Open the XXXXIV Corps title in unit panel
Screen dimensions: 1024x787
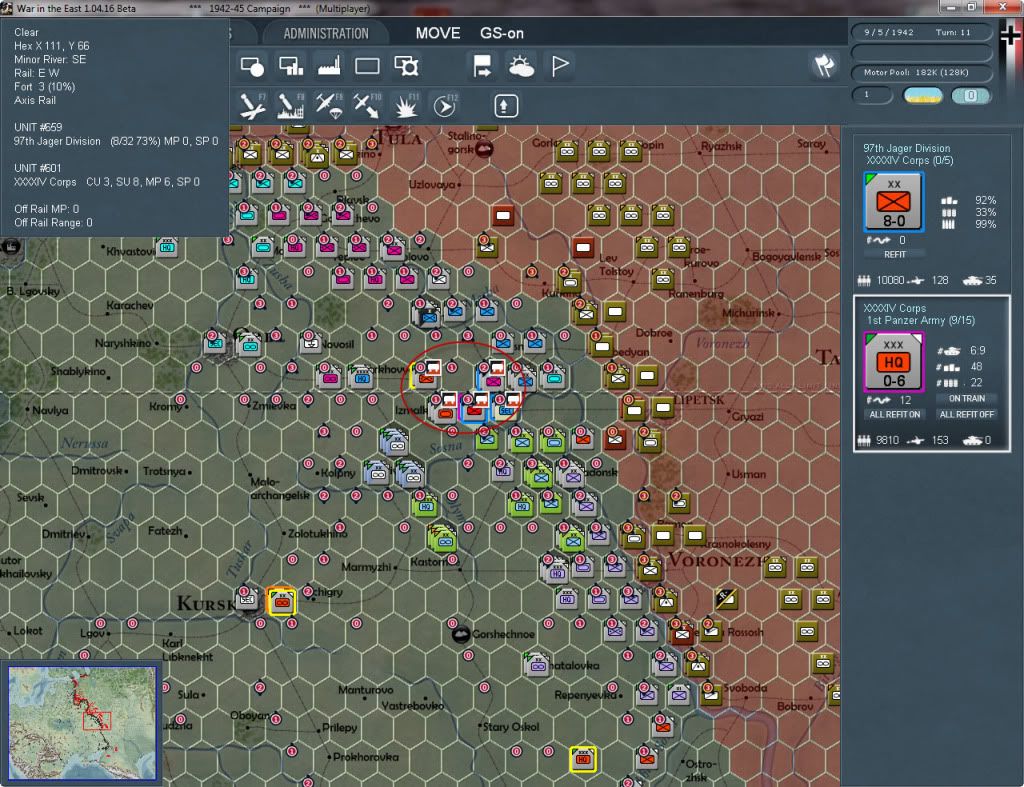(894, 308)
